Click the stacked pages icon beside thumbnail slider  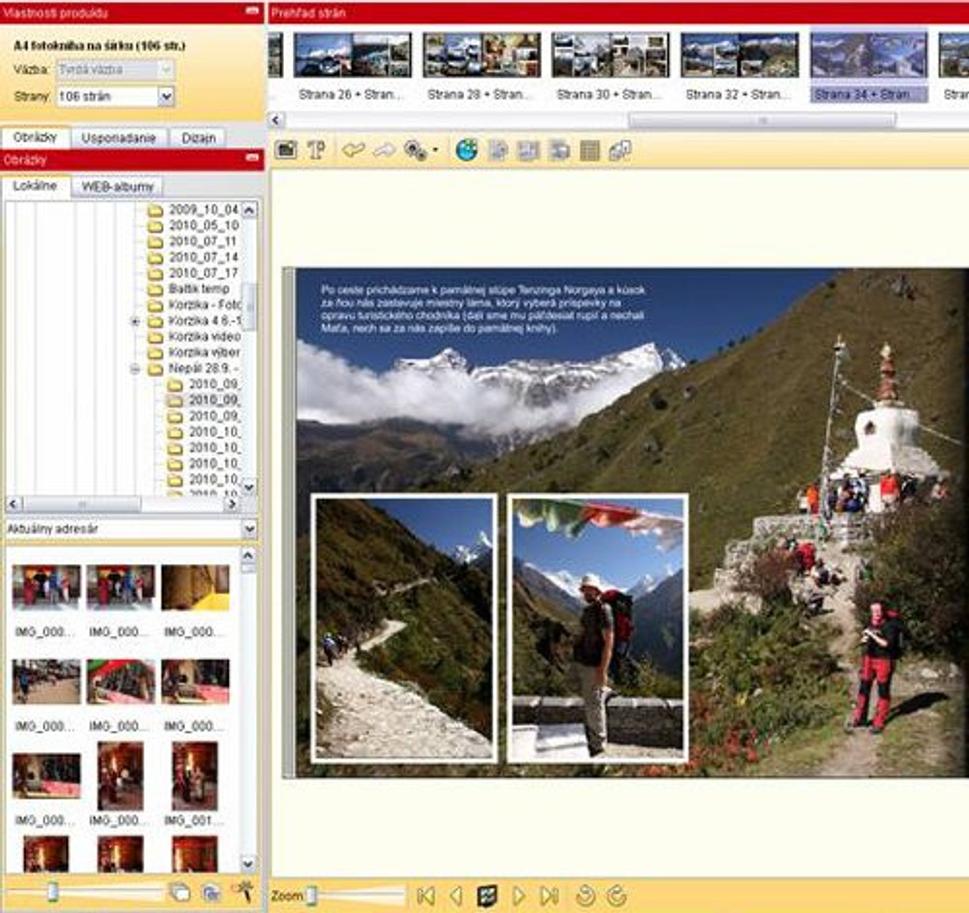[180, 892]
